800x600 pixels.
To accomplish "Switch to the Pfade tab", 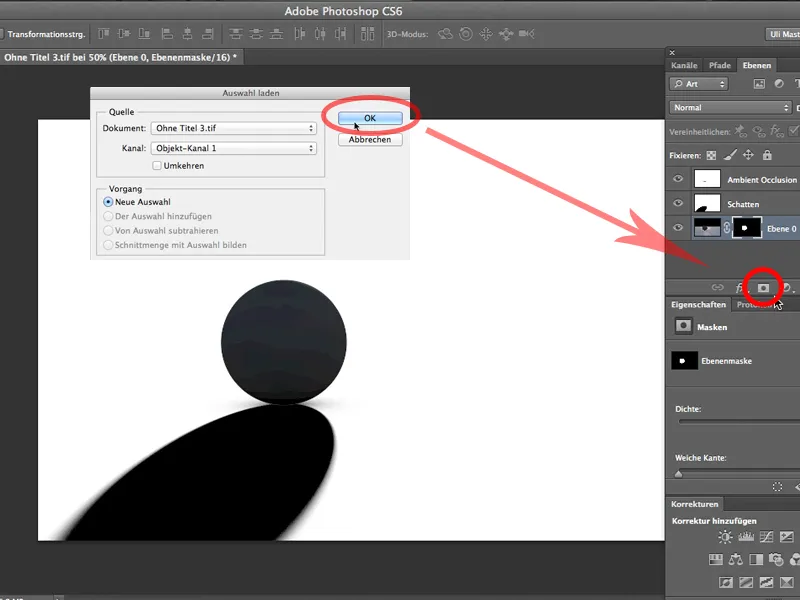I will [720, 65].
